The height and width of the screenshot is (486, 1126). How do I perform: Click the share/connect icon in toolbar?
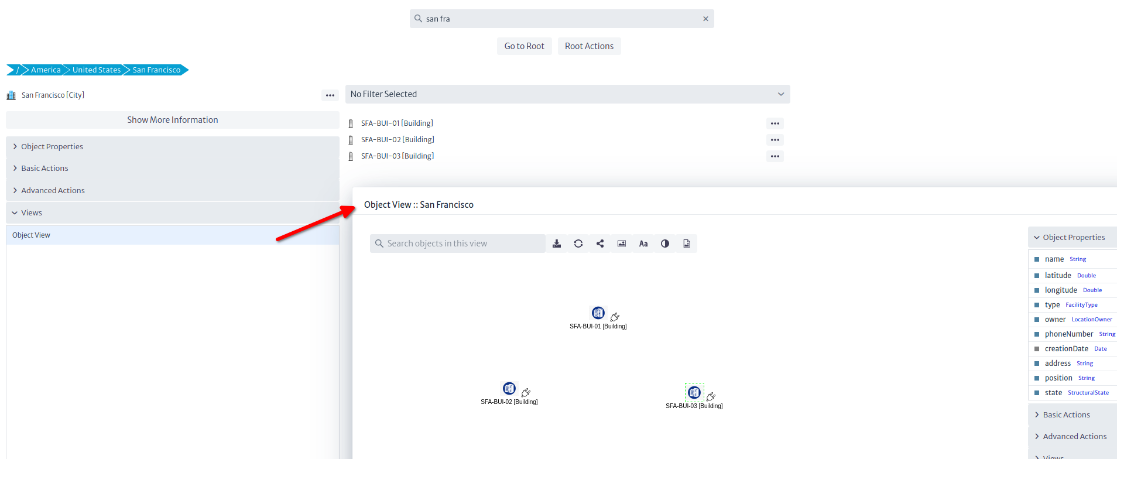(600, 243)
